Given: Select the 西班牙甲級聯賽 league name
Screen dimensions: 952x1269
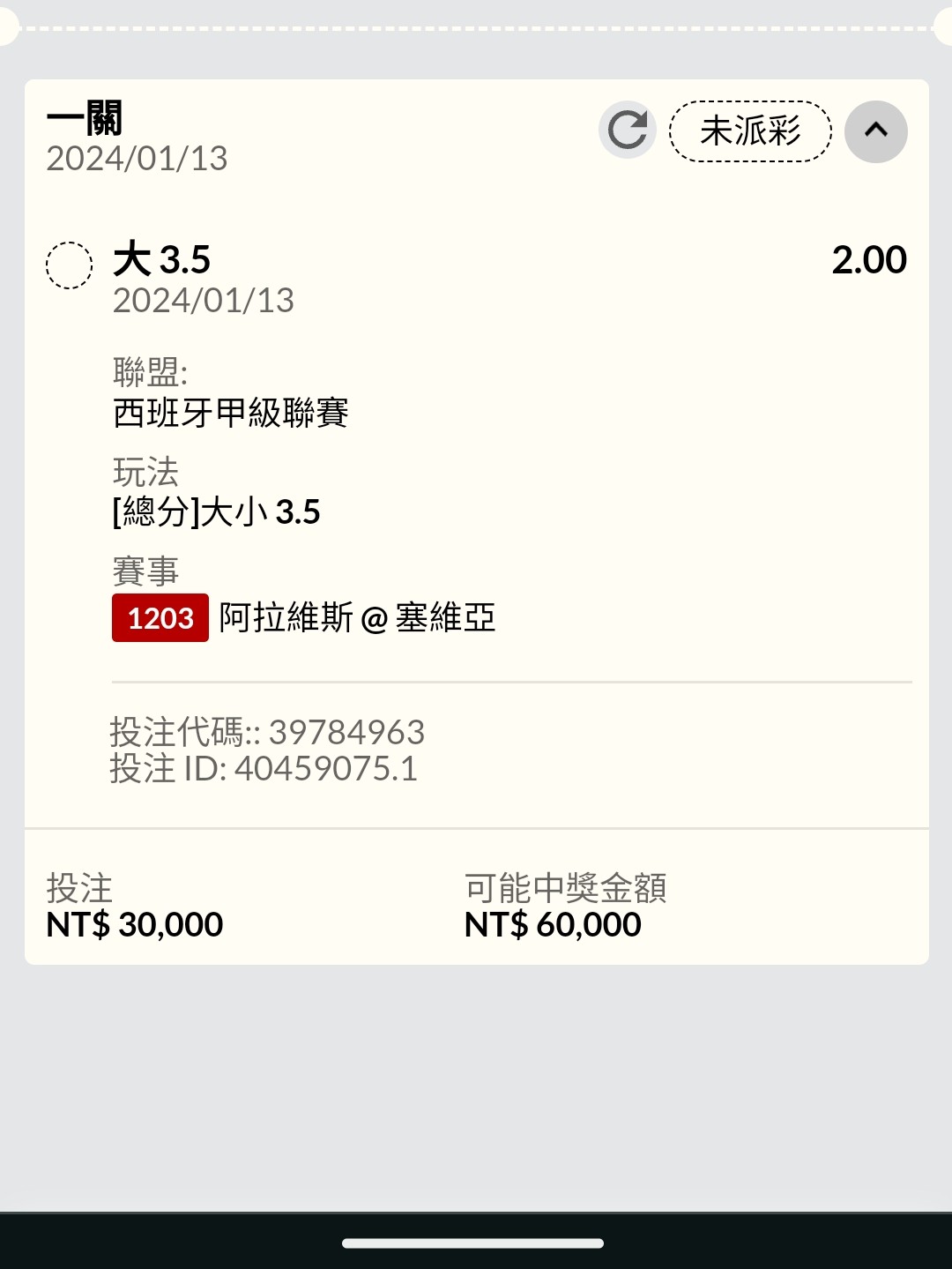Looking at the screenshot, I should [x=231, y=413].
